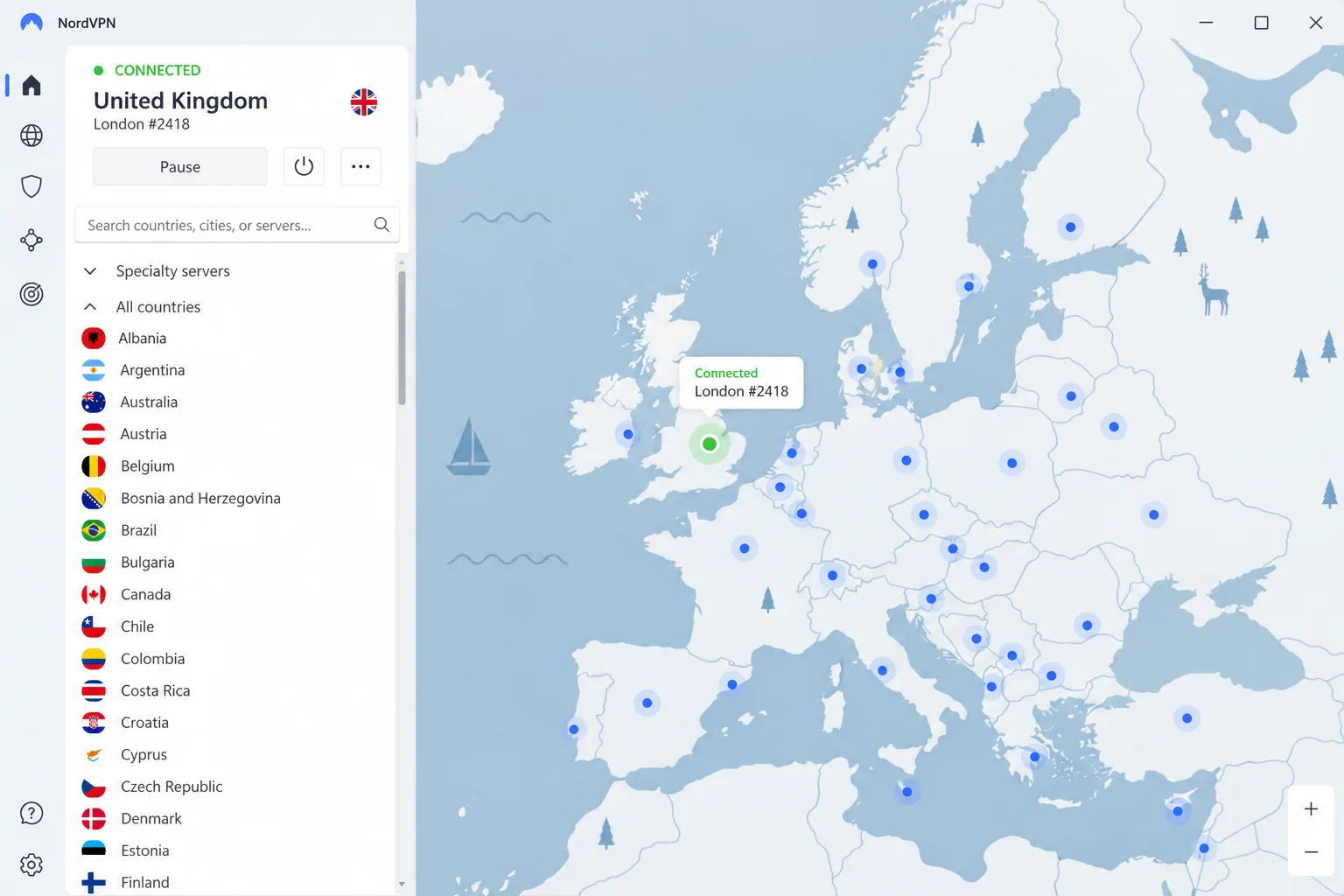This screenshot has width=1344, height=896.
Task: Click the Canada flag icon
Action: tap(94, 595)
